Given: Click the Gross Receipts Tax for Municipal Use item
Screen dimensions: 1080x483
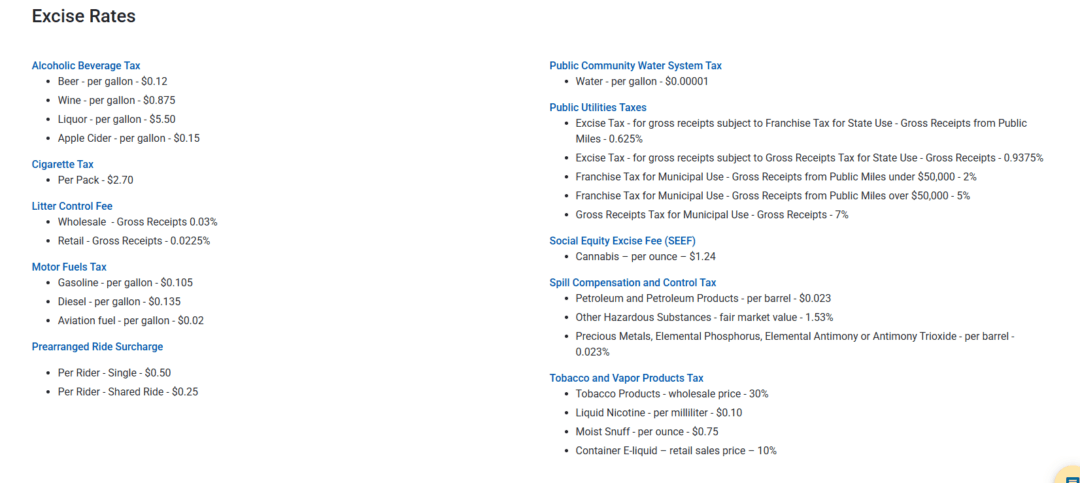Looking at the screenshot, I should 712,214.
